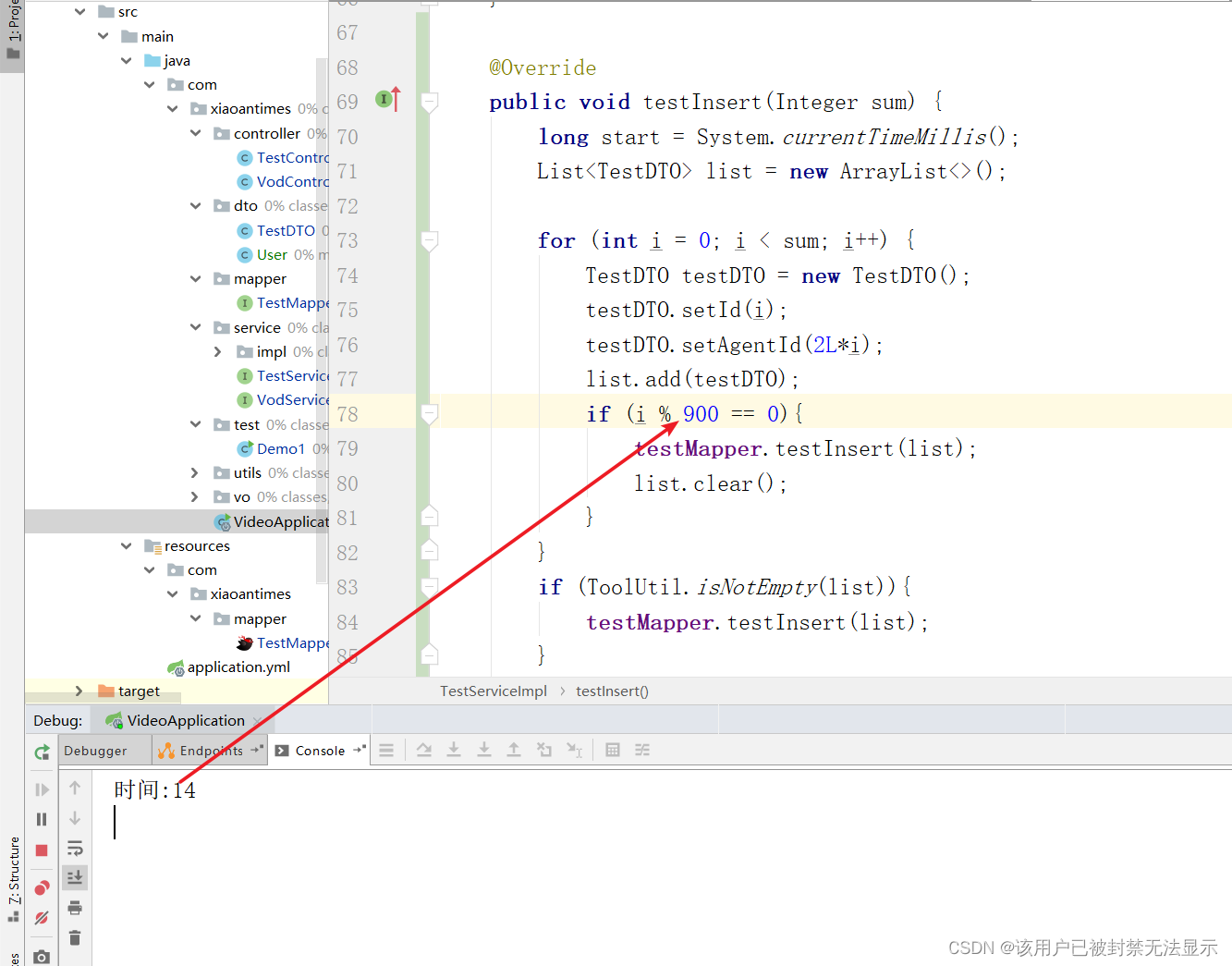Click the 900 literal on line 78
The height and width of the screenshot is (966, 1232).
pos(701,414)
